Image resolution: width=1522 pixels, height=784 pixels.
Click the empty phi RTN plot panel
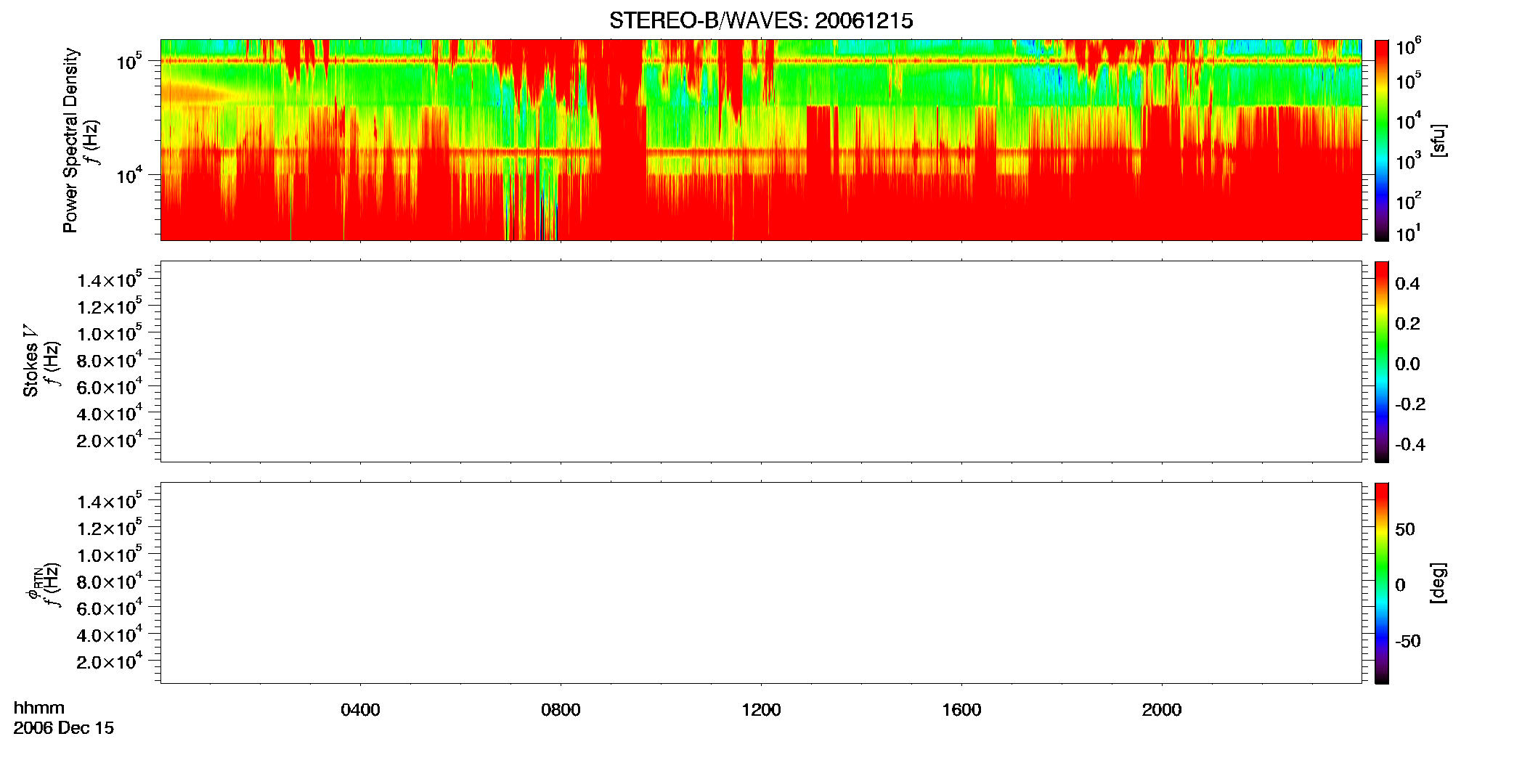(761, 583)
